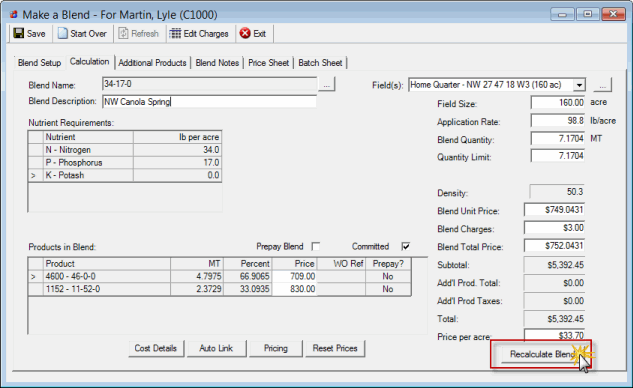Click percent cell 66.9065
633x388 pixels.
[248, 277]
